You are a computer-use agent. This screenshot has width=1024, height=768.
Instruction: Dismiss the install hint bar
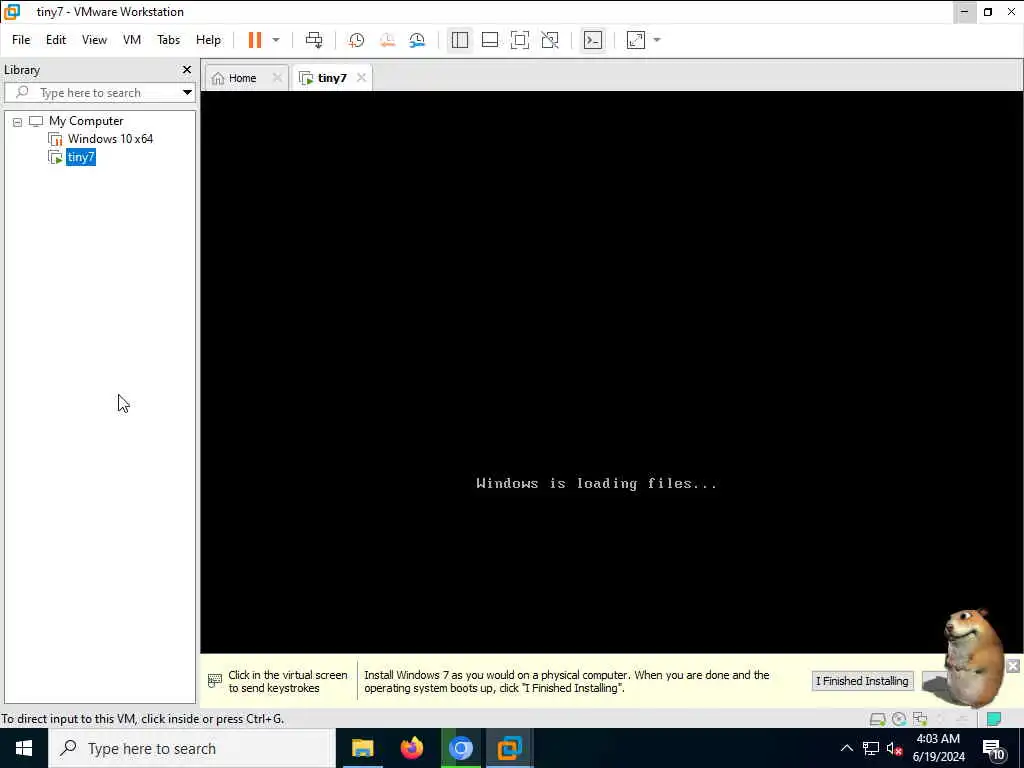click(1013, 666)
